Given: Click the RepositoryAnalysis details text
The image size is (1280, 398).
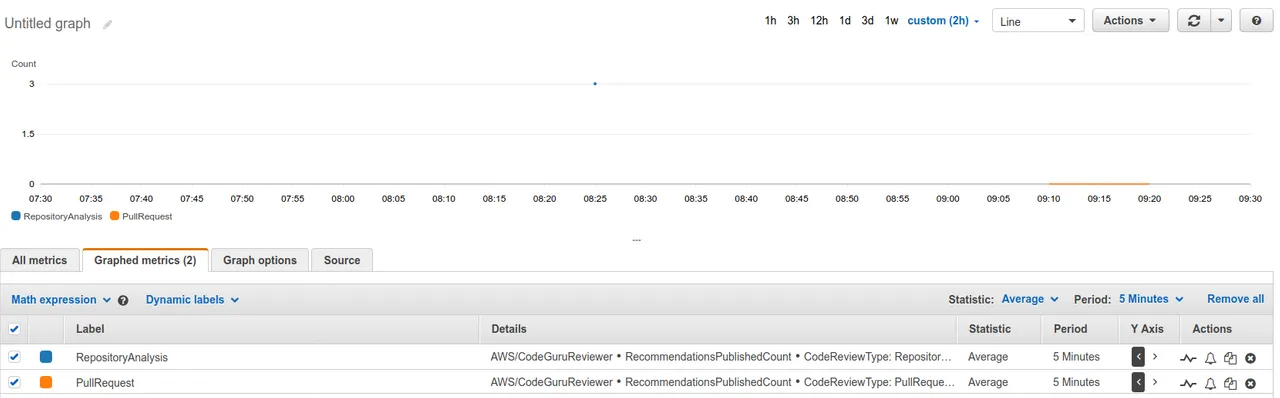Looking at the screenshot, I should (x=722, y=357).
